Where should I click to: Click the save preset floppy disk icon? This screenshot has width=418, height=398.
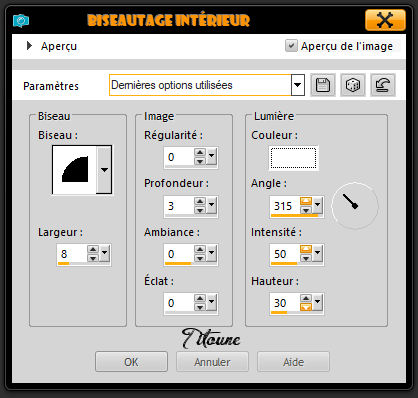point(323,85)
